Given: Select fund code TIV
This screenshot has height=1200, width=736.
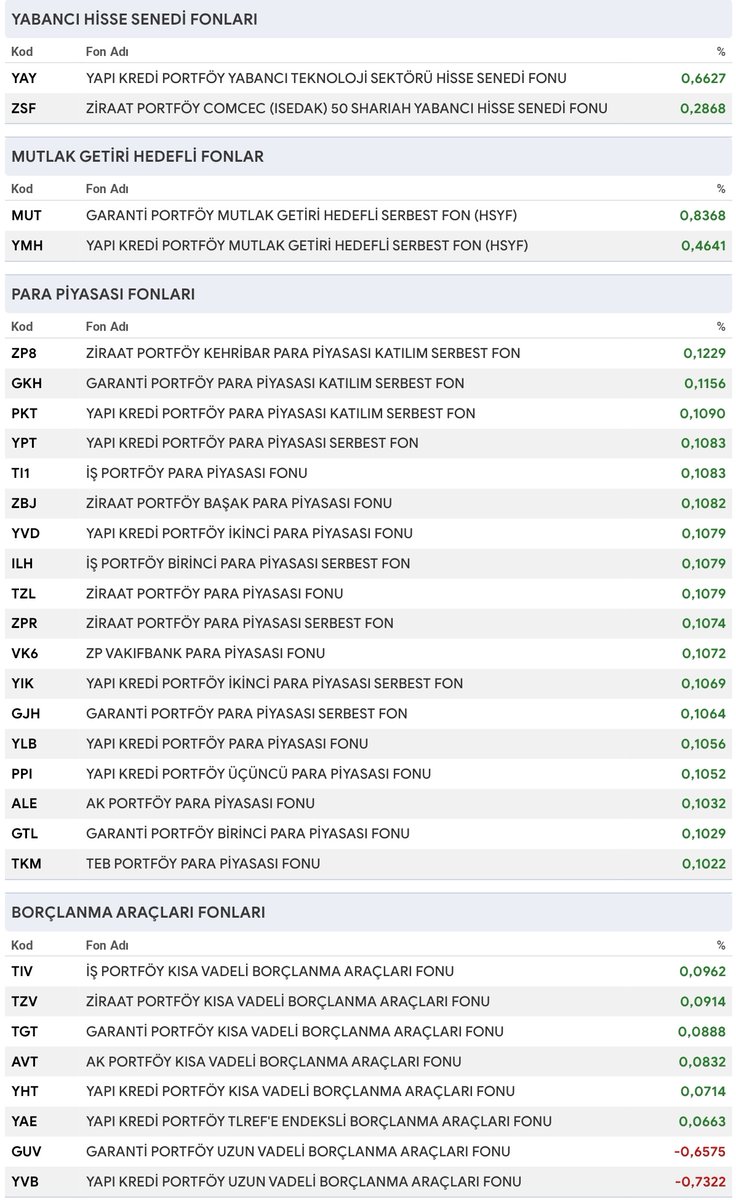Looking at the screenshot, I should [x=22, y=971].
